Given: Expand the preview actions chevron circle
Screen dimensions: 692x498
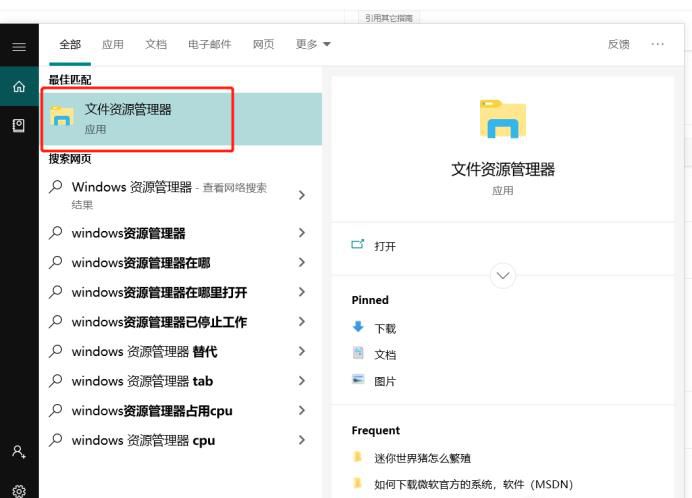Looking at the screenshot, I should [503, 275].
